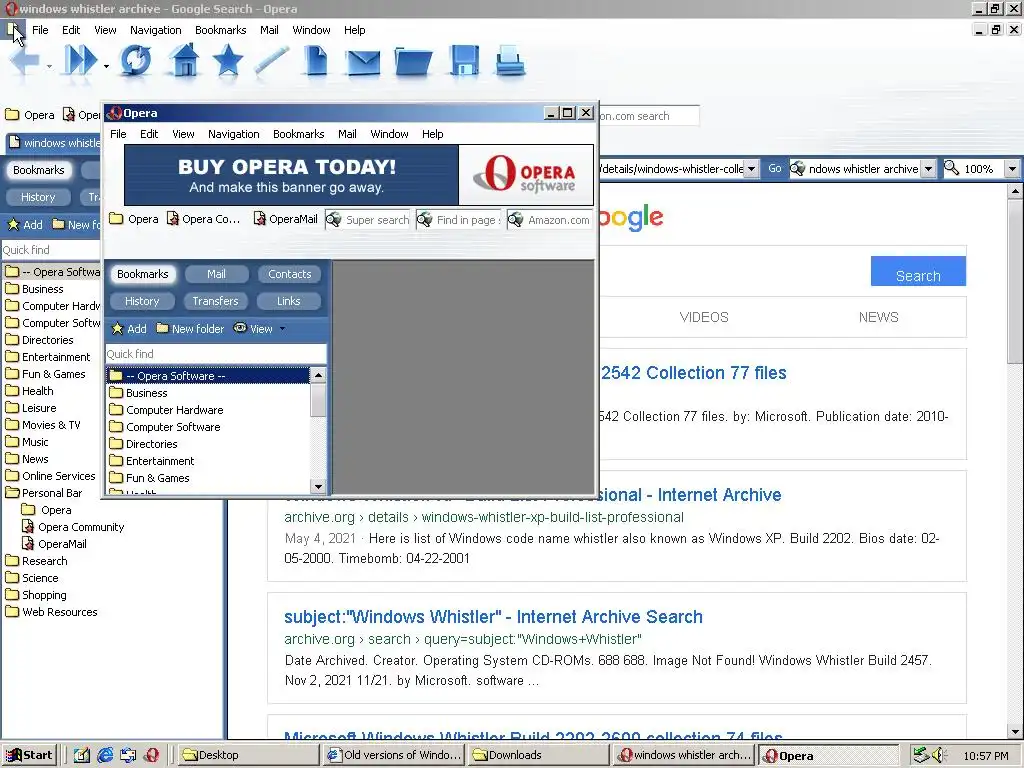This screenshot has height=768, width=1024.
Task: Click the Opera folder on front window personal bar
Action: pyautogui.click(x=134, y=219)
